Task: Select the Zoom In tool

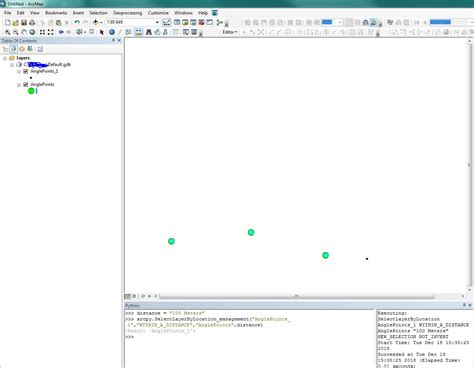Action: click(x=7, y=32)
